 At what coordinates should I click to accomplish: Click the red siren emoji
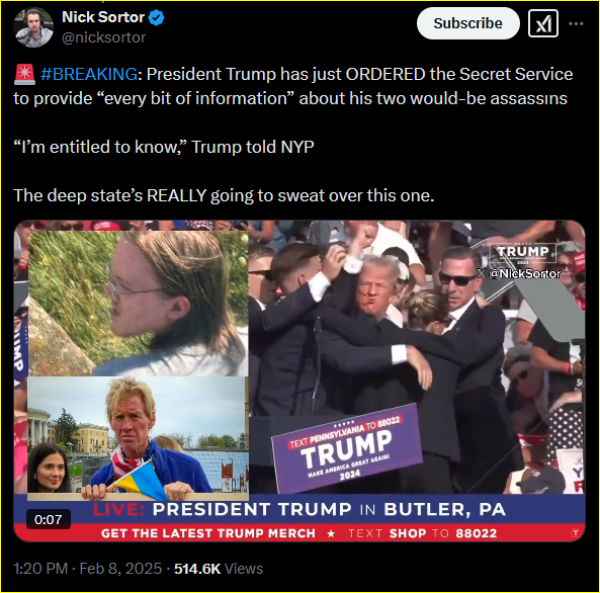pos(24,74)
